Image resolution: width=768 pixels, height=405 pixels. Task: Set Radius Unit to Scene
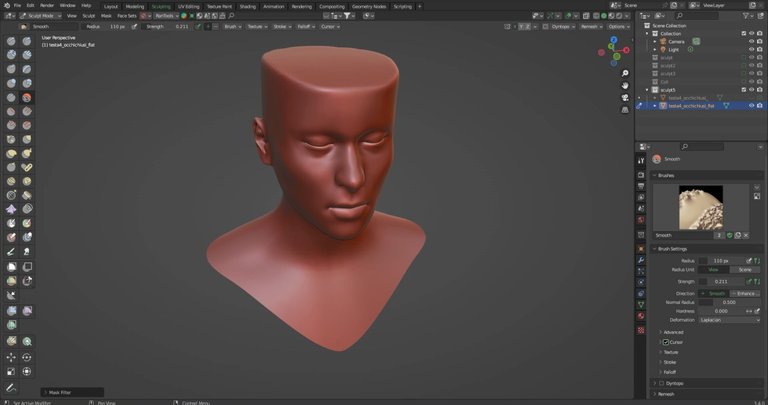click(x=744, y=270)
